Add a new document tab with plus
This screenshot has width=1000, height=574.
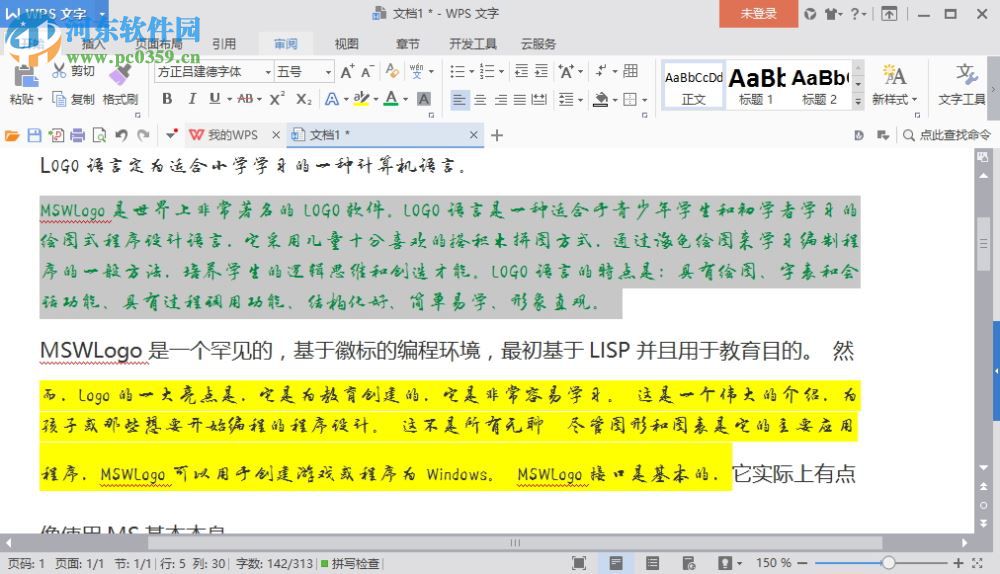point(497,135)
